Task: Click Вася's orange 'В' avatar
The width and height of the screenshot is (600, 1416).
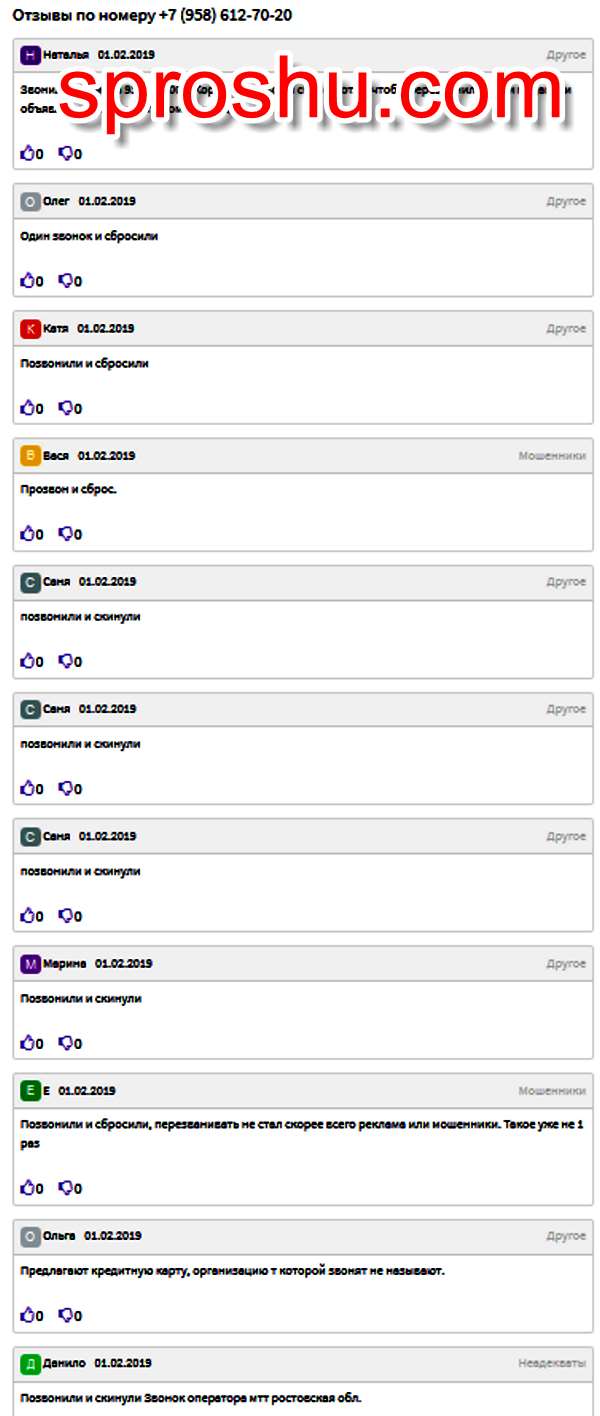Action: click(30, 456)
